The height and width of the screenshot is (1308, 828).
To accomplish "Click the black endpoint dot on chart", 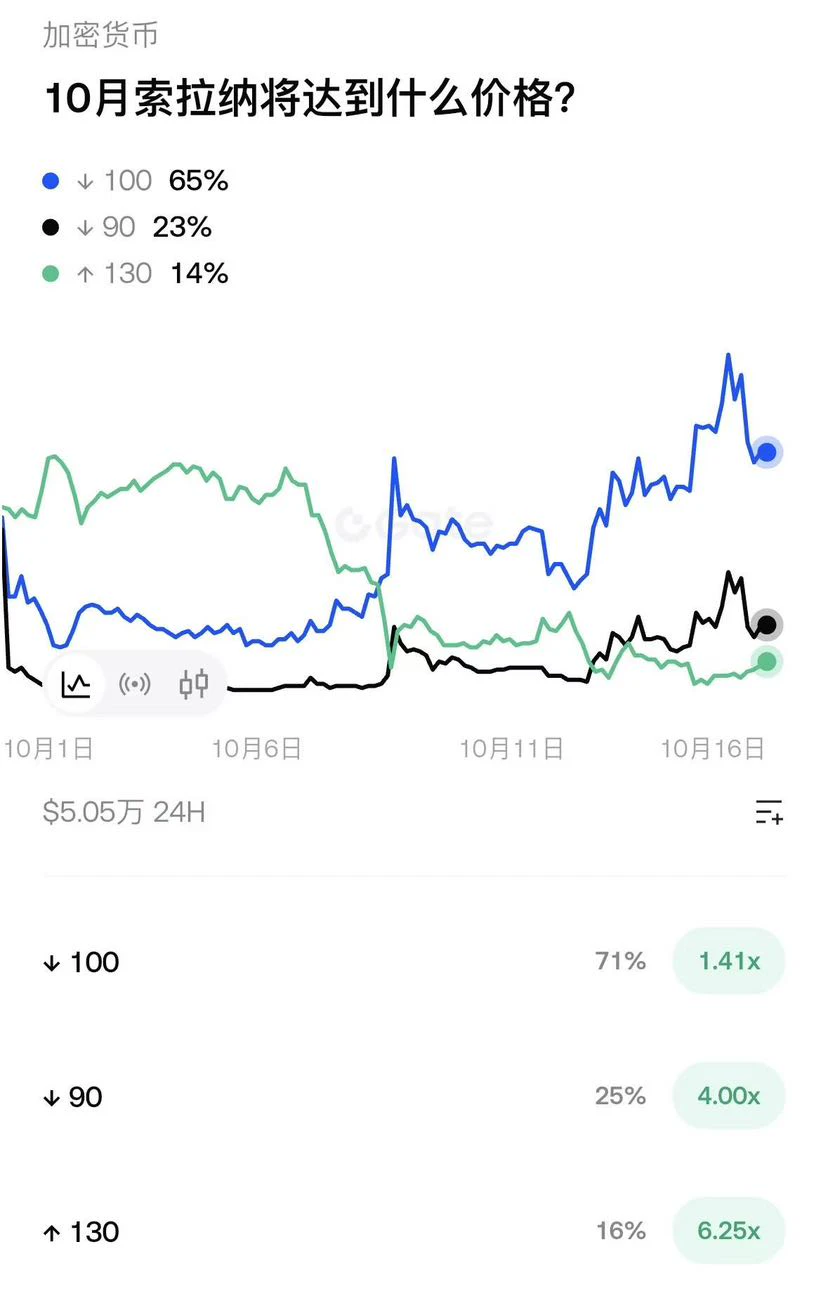I will 767,625.
